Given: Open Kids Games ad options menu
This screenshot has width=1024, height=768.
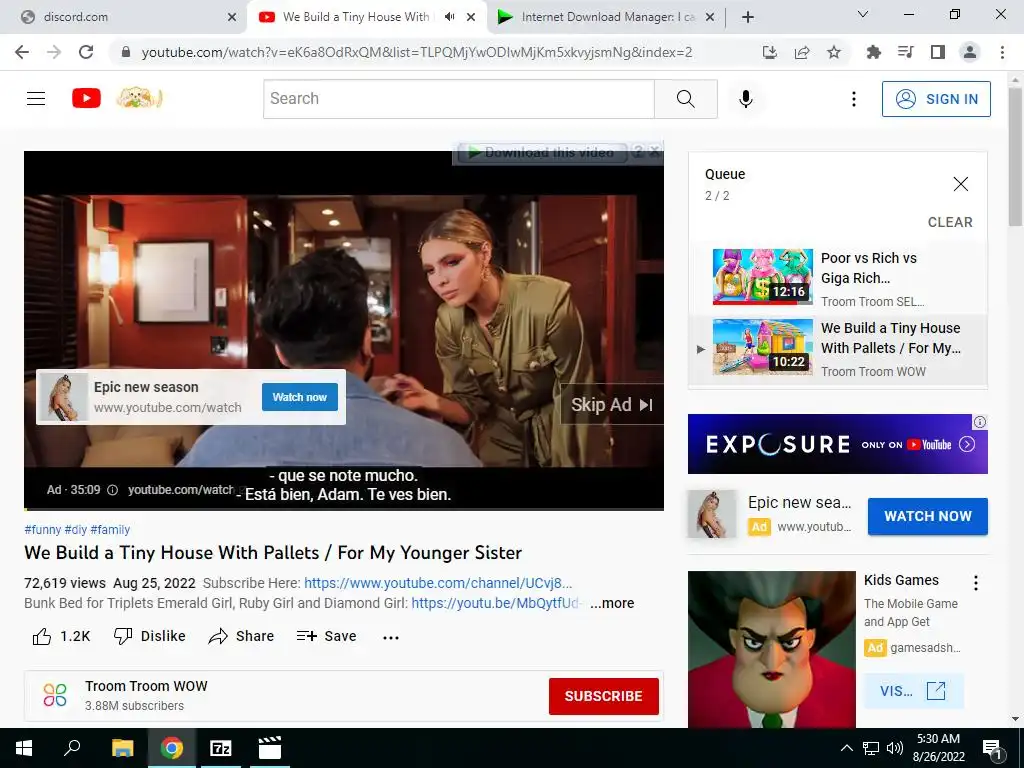Looking at the screenshot, I should [976, 583].
